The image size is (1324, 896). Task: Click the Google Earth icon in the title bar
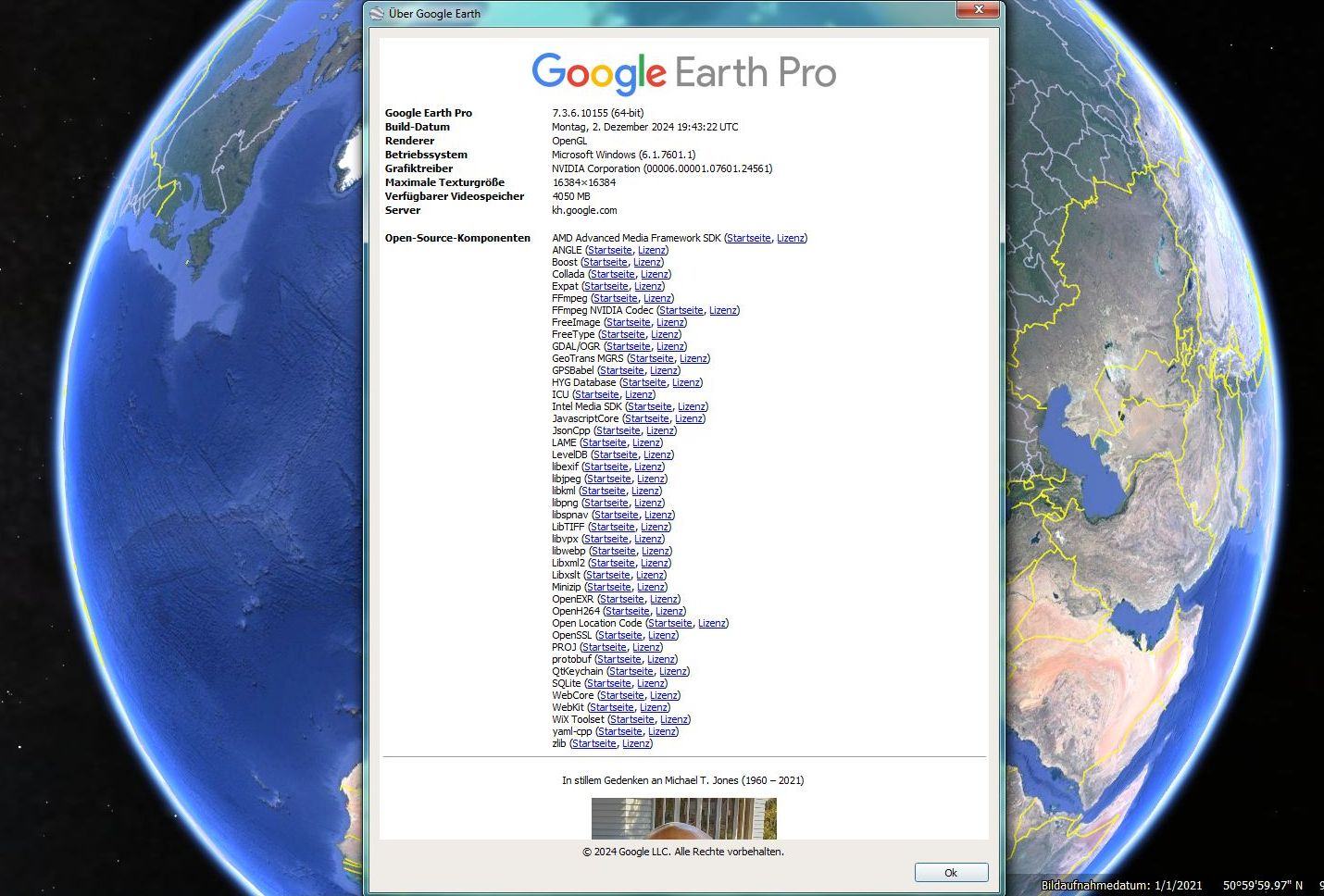[x=376, y=13]
